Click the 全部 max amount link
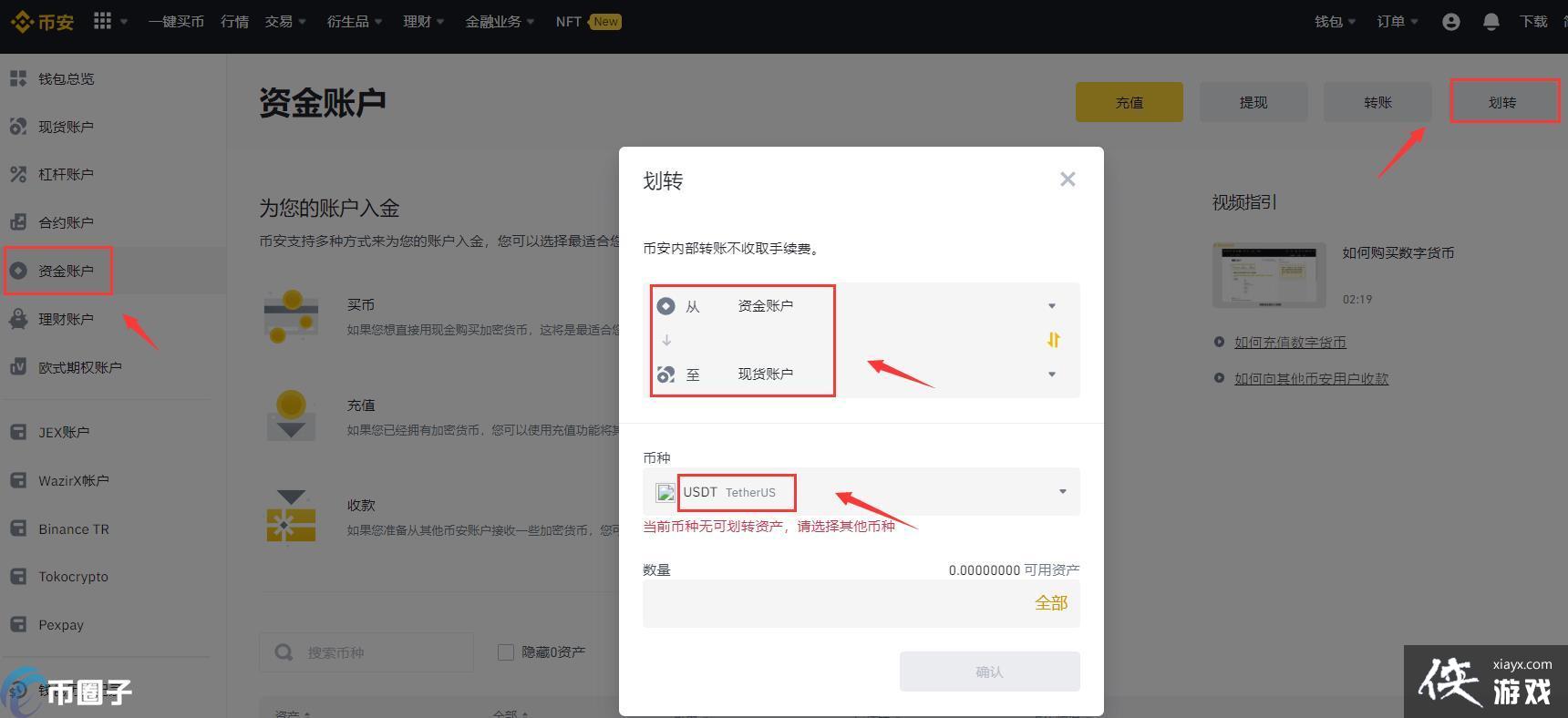Screen dimensions: 1568x718 coord(1050,603)
